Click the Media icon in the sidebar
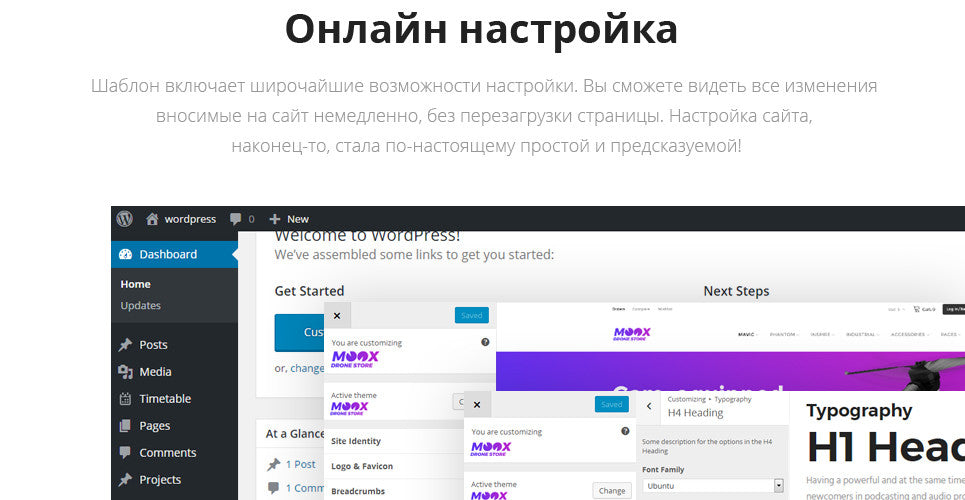 (x=126, y=372)
